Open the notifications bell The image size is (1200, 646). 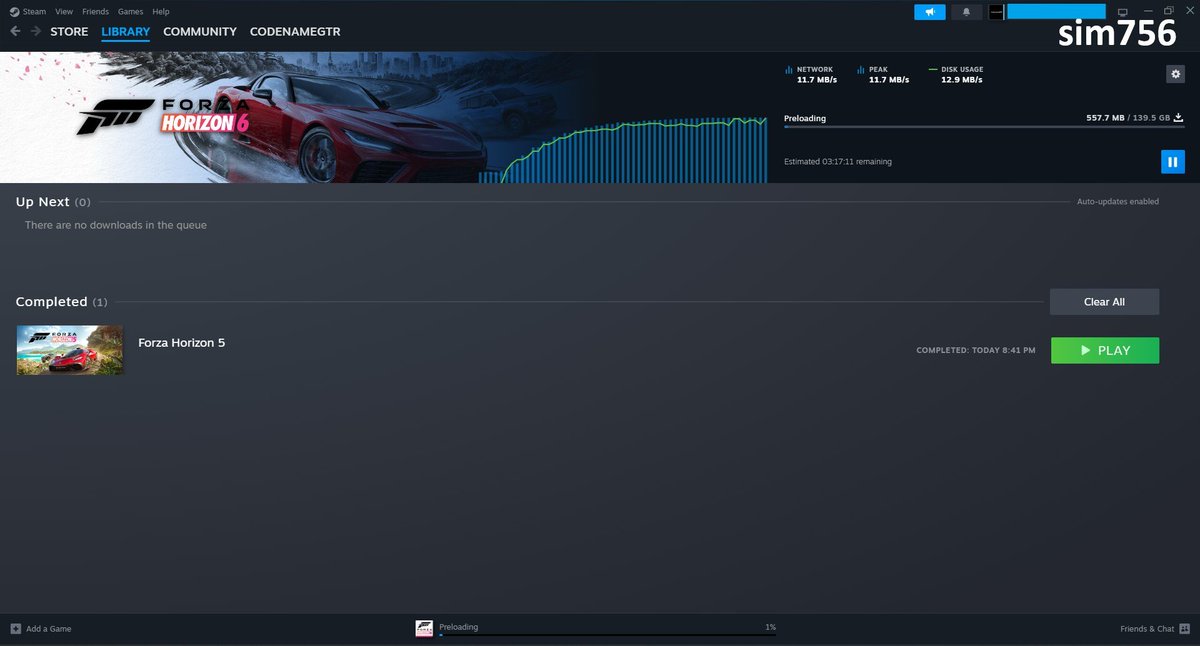(965, 12)
